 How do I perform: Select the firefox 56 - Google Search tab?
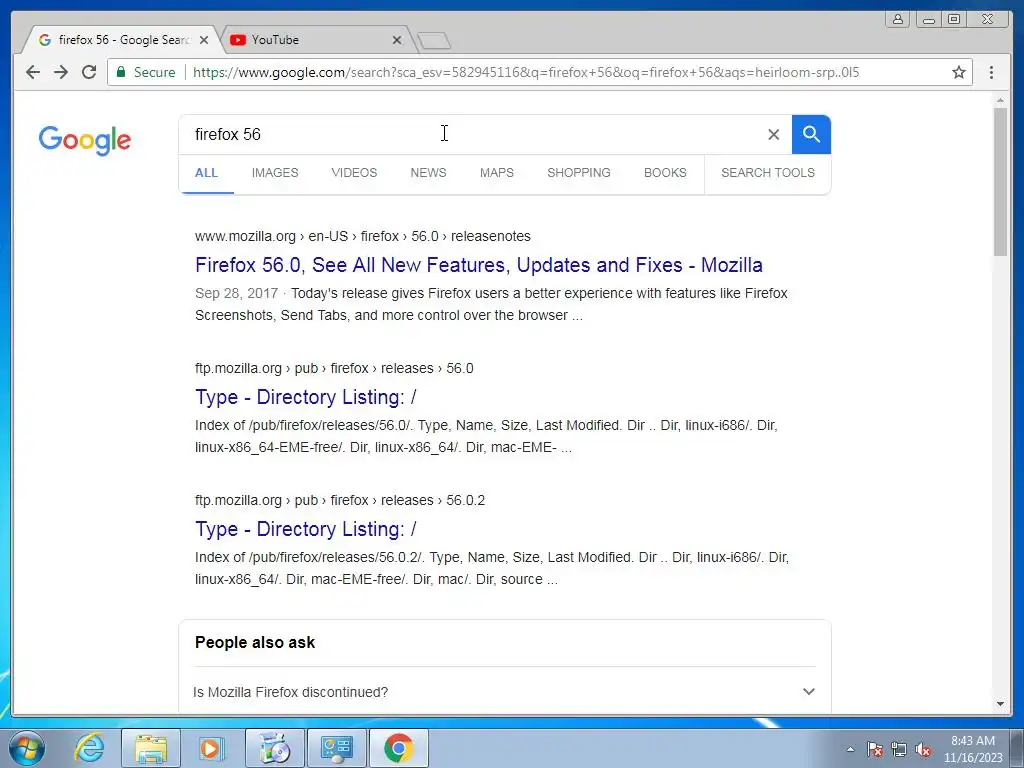[124, 40]
